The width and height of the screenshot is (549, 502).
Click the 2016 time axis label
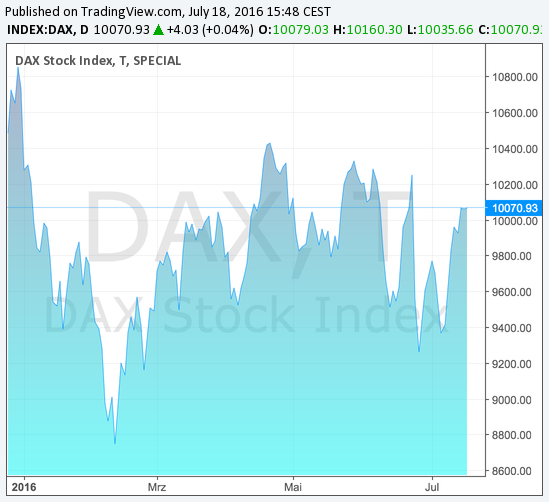24,487
